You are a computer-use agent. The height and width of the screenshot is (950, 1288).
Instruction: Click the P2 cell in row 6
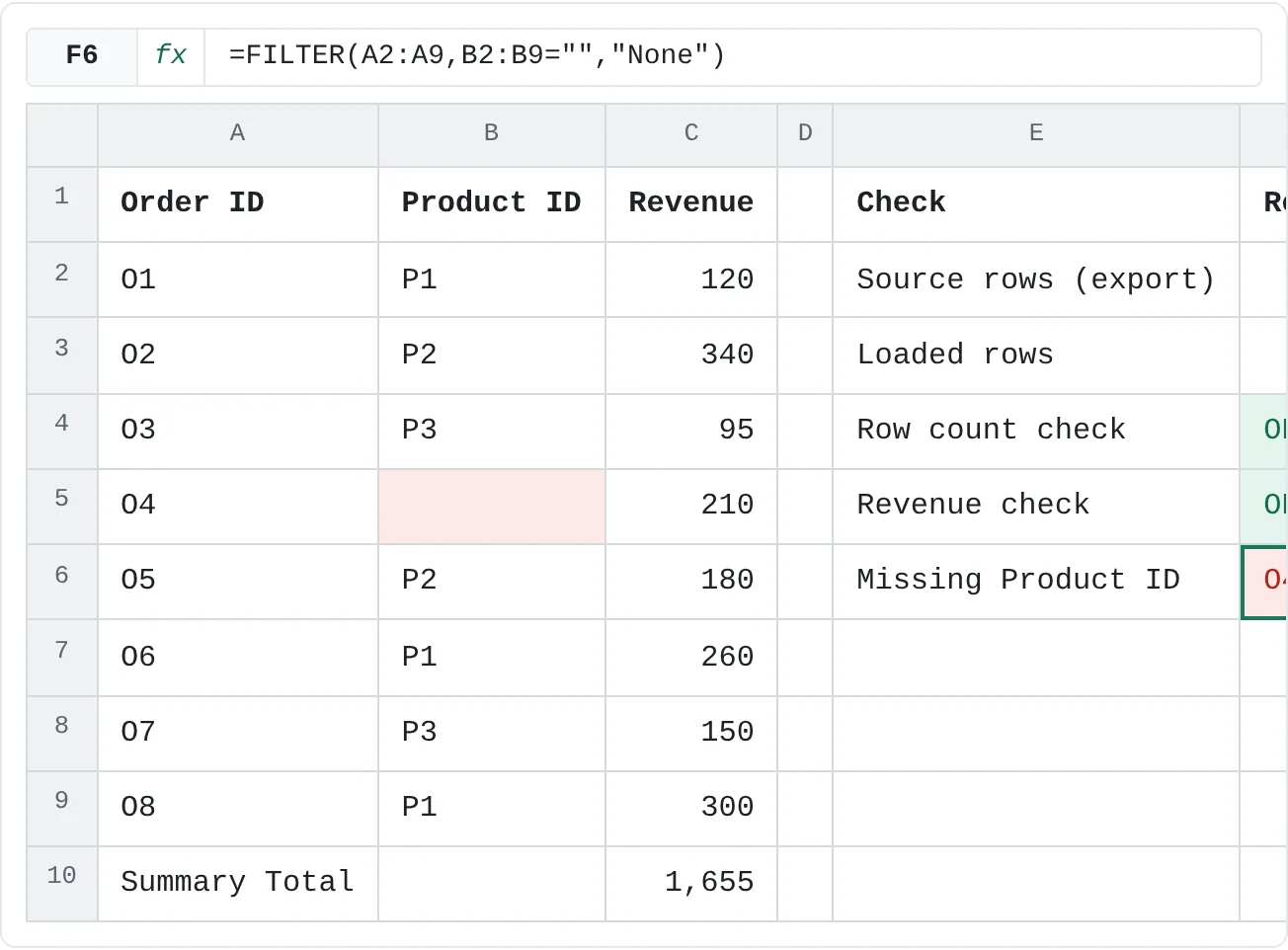click(x=492, y=582)
